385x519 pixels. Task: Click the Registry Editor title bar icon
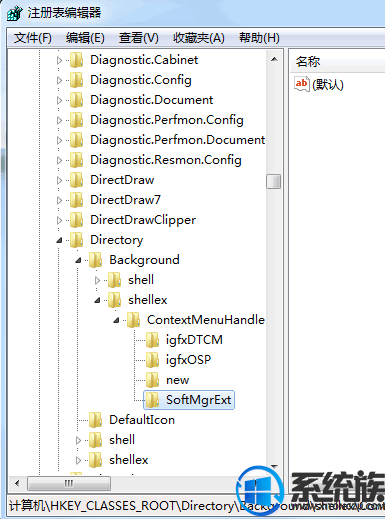(14, 13)
